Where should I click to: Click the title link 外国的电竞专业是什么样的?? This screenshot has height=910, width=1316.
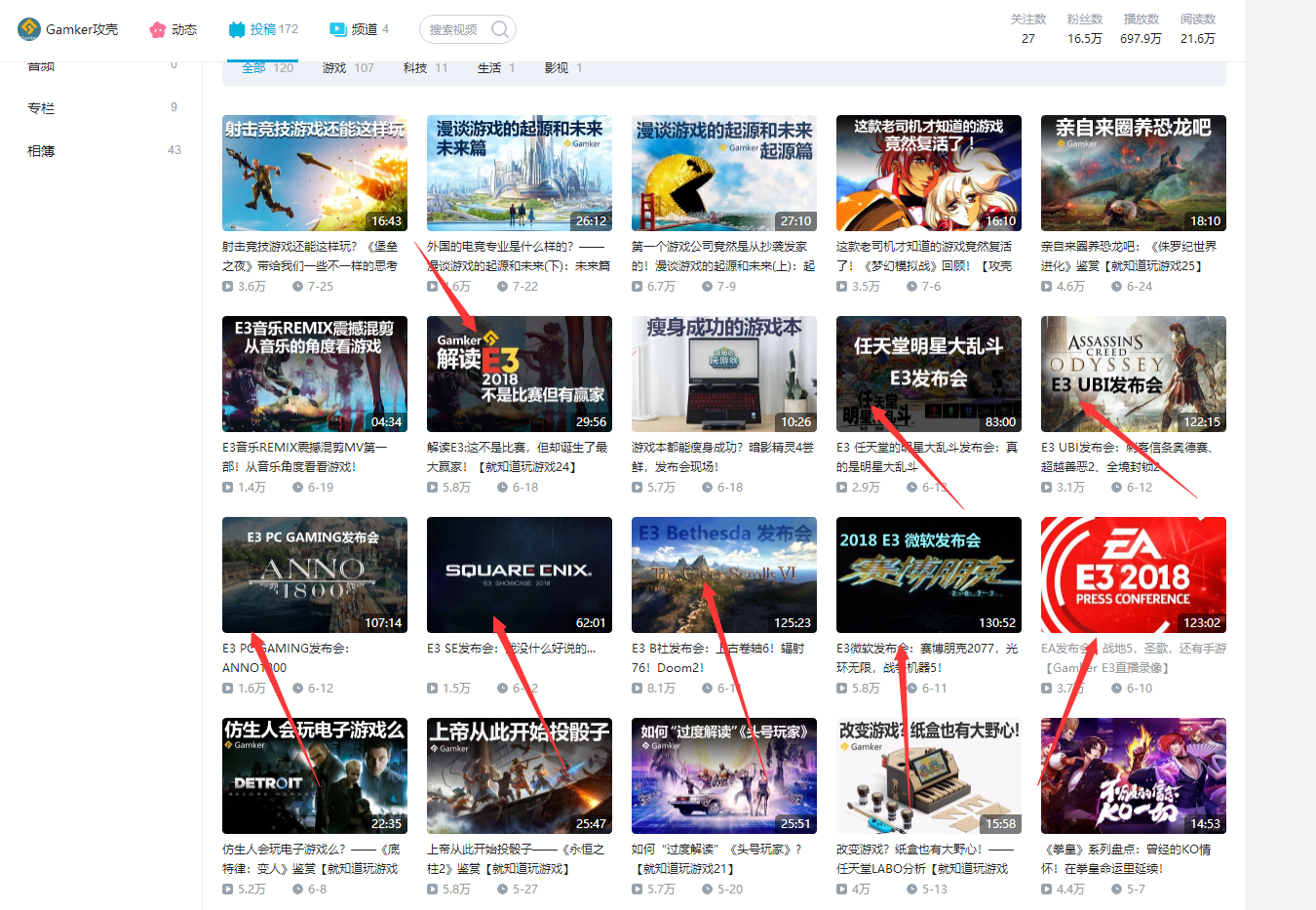tap(519, 257)
